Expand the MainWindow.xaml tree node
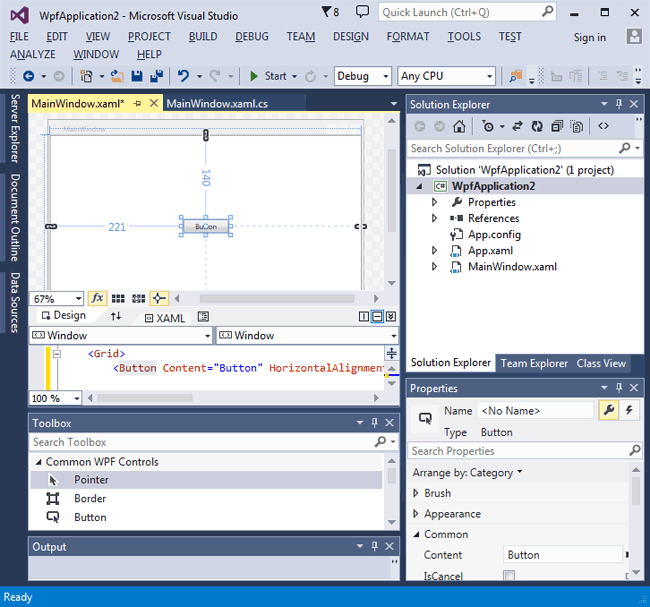 (434, 267)
